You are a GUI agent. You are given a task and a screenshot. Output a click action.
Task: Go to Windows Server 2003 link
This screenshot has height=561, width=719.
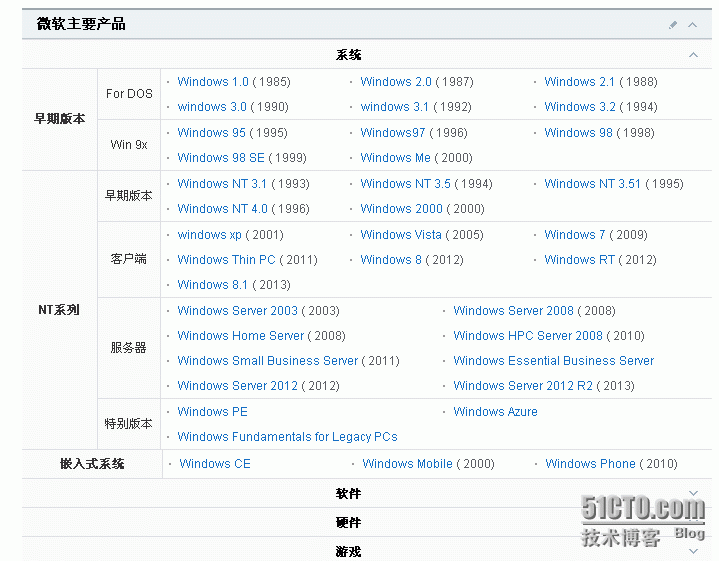(238, 311)
